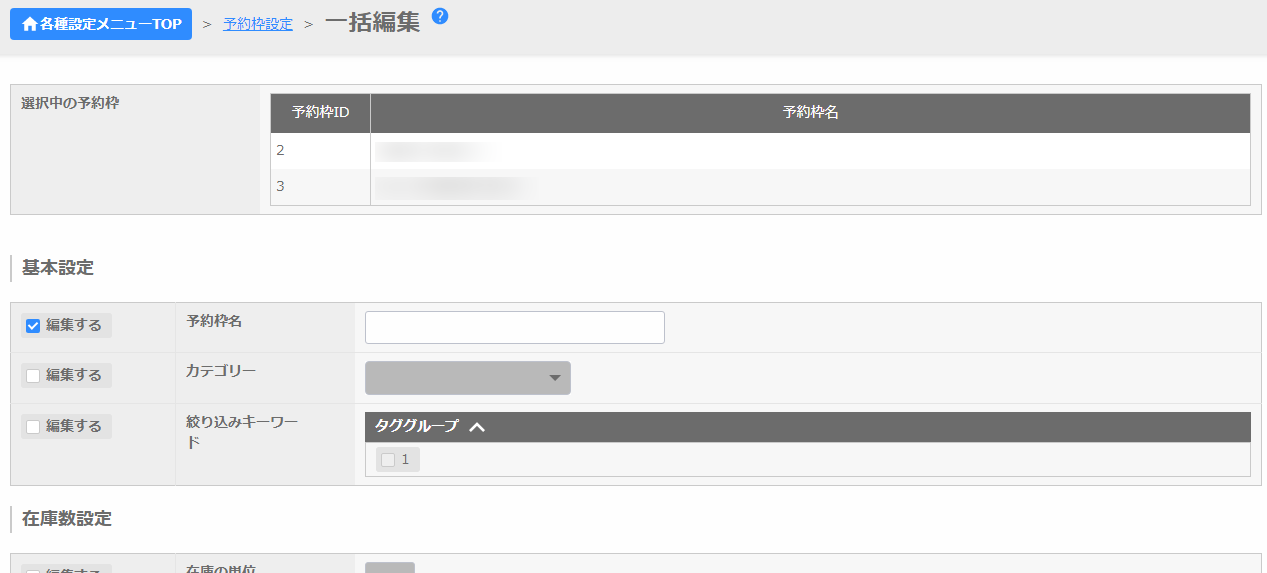This screenshot has width=1267, height=573.
Task: Open the blue question mark help icon
Action: click(440, 16)
